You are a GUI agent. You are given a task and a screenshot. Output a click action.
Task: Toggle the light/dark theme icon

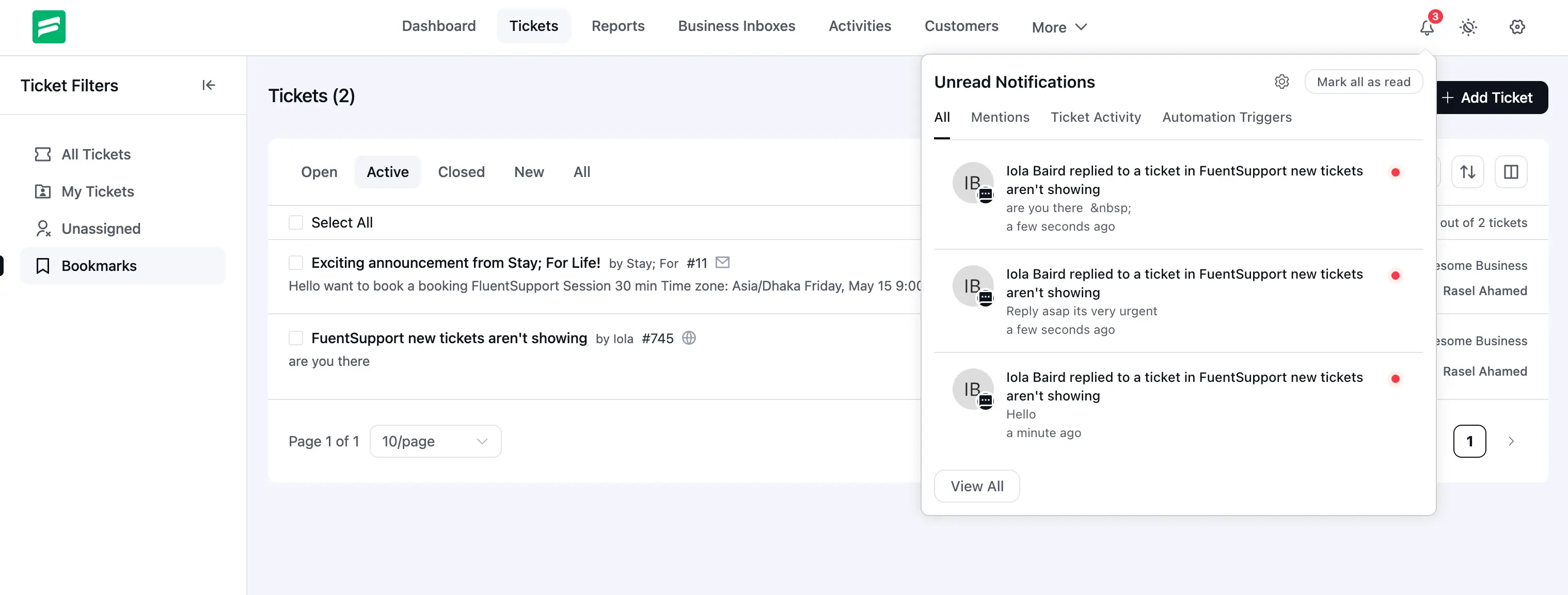(1468, 27)
